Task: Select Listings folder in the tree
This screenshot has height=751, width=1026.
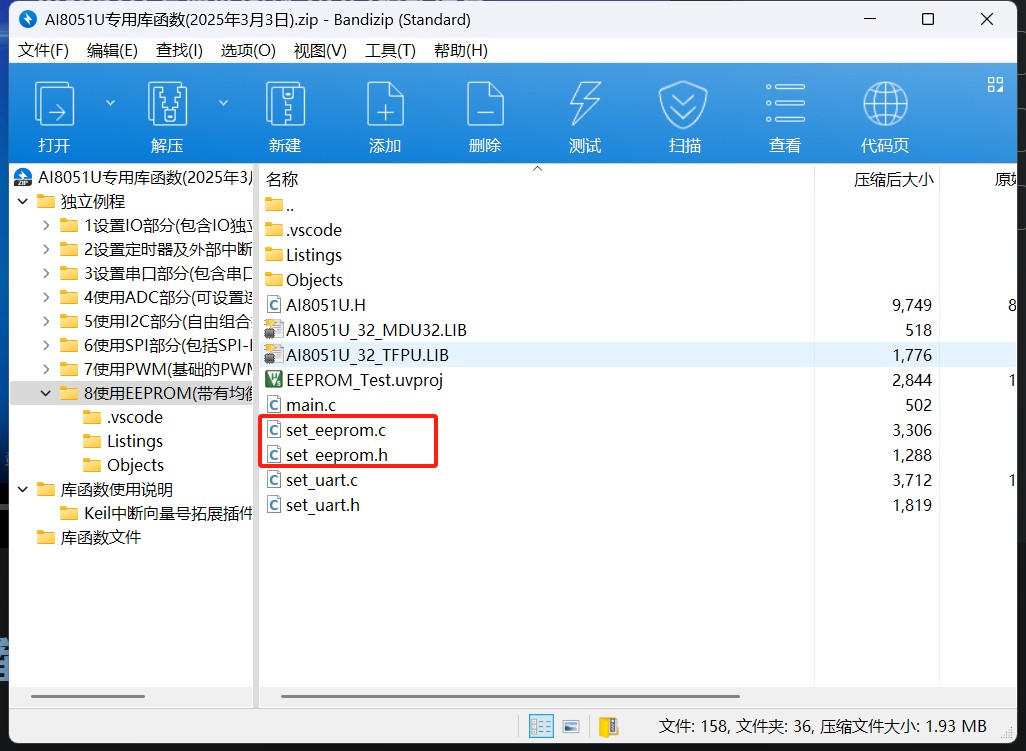Action: [x=123, y=442]
